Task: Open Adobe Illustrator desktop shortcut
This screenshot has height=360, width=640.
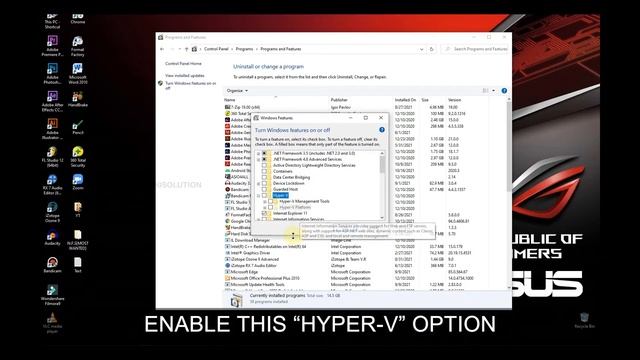Action: click(52, 129)
